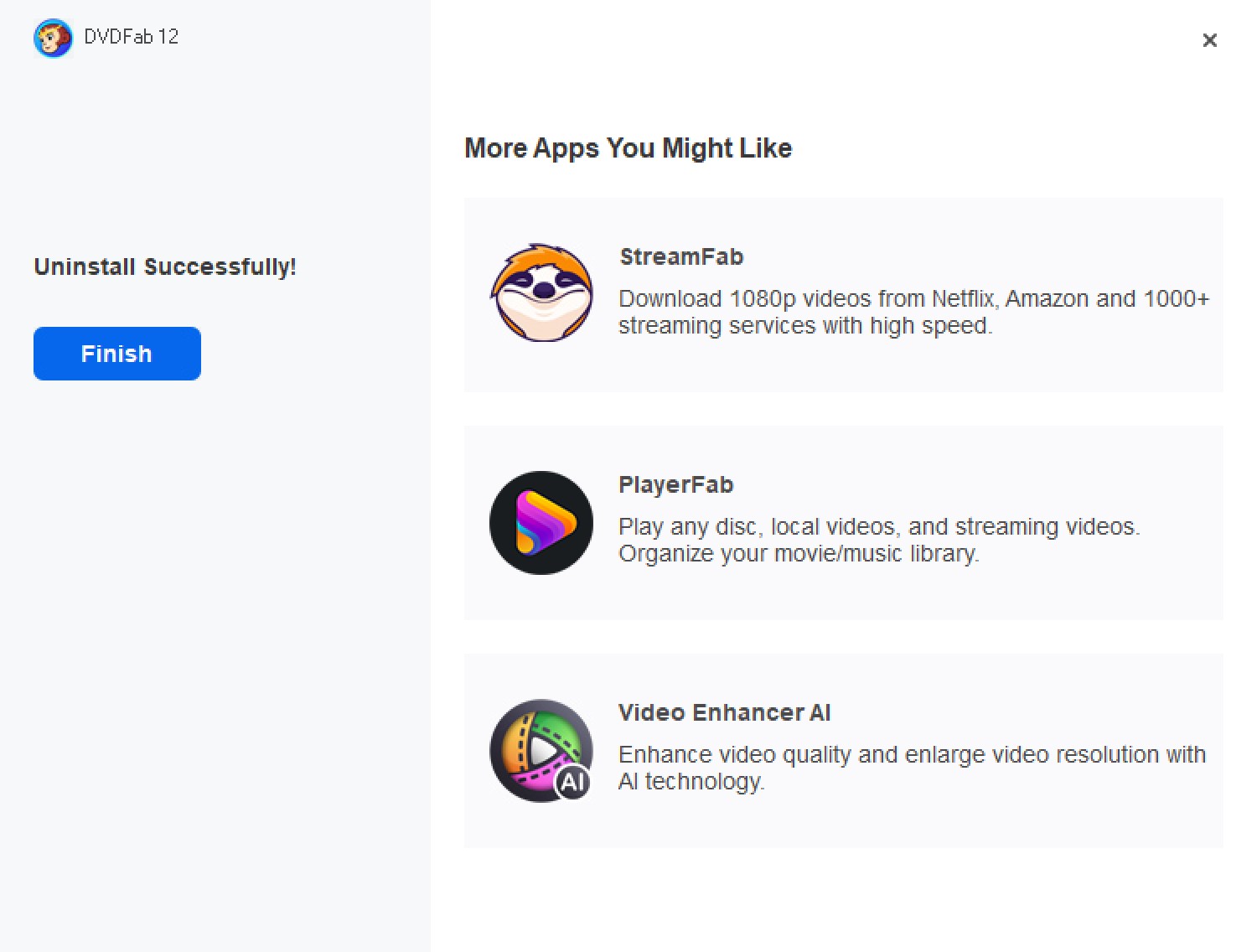Screen dimensions: 1257x952
Task: Click the StreamFab sloth icon
Action: [541, 293]
